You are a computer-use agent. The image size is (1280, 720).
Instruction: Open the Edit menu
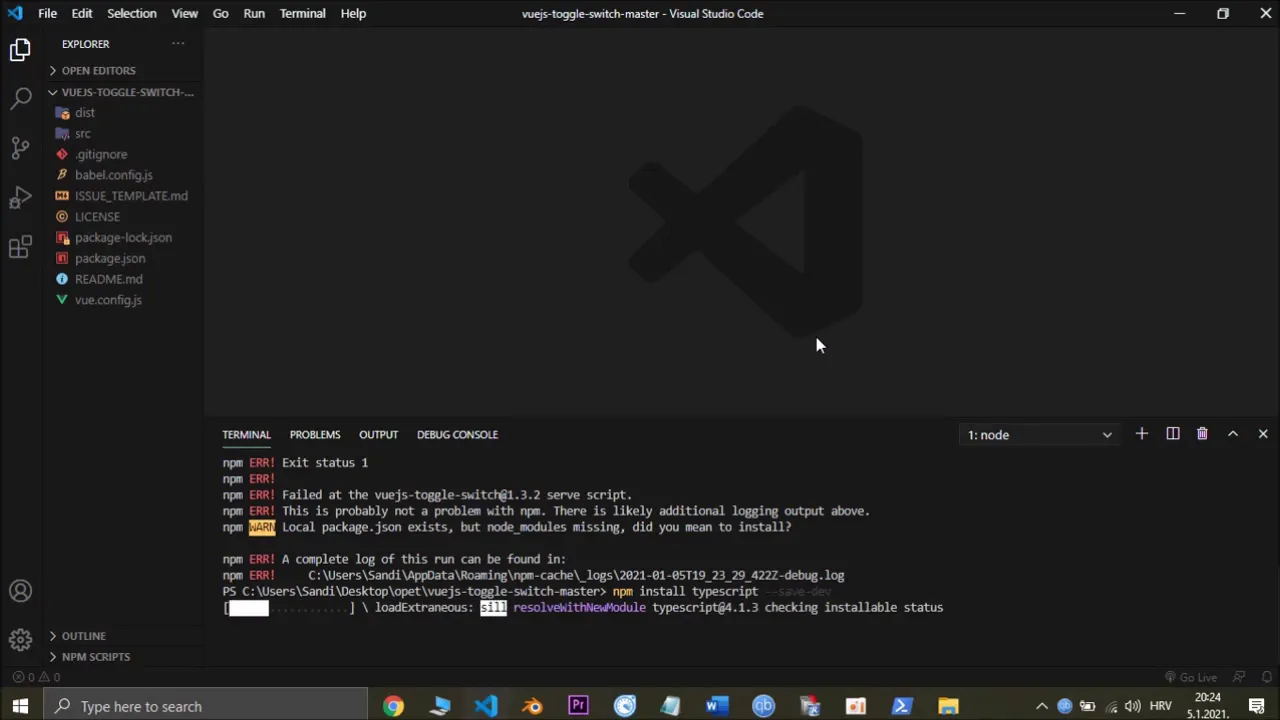coord(82,13)
